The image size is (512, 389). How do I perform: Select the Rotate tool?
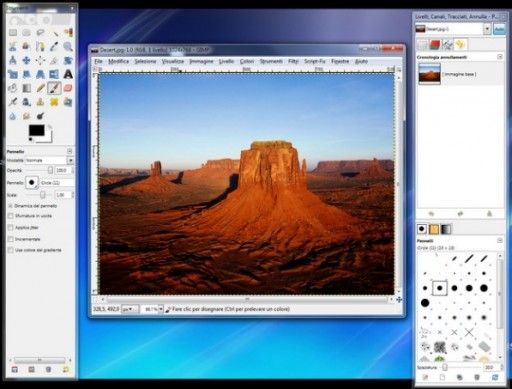click(68, 60)
